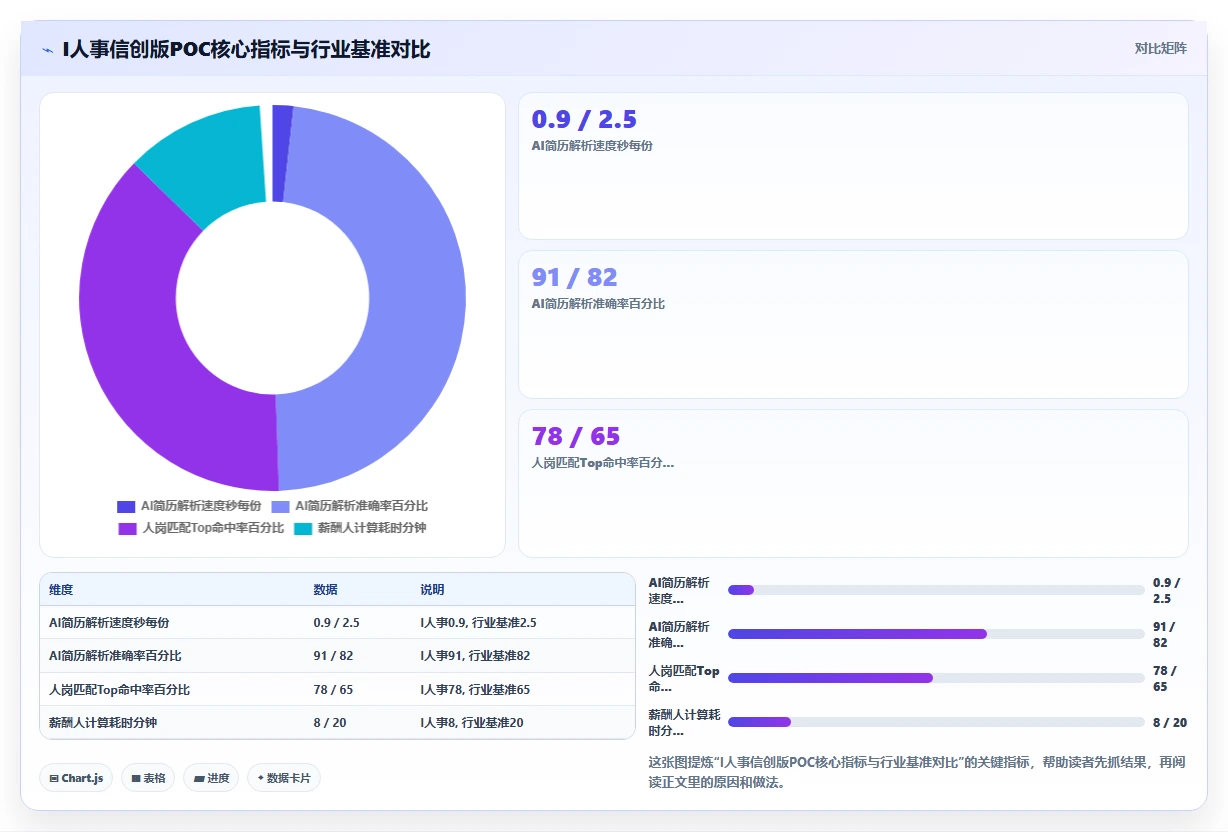Image resolution: width=1228 pixels, height=832 pixels.
Task: Click the chart description paragraph text
Action: tap(917, 772)
